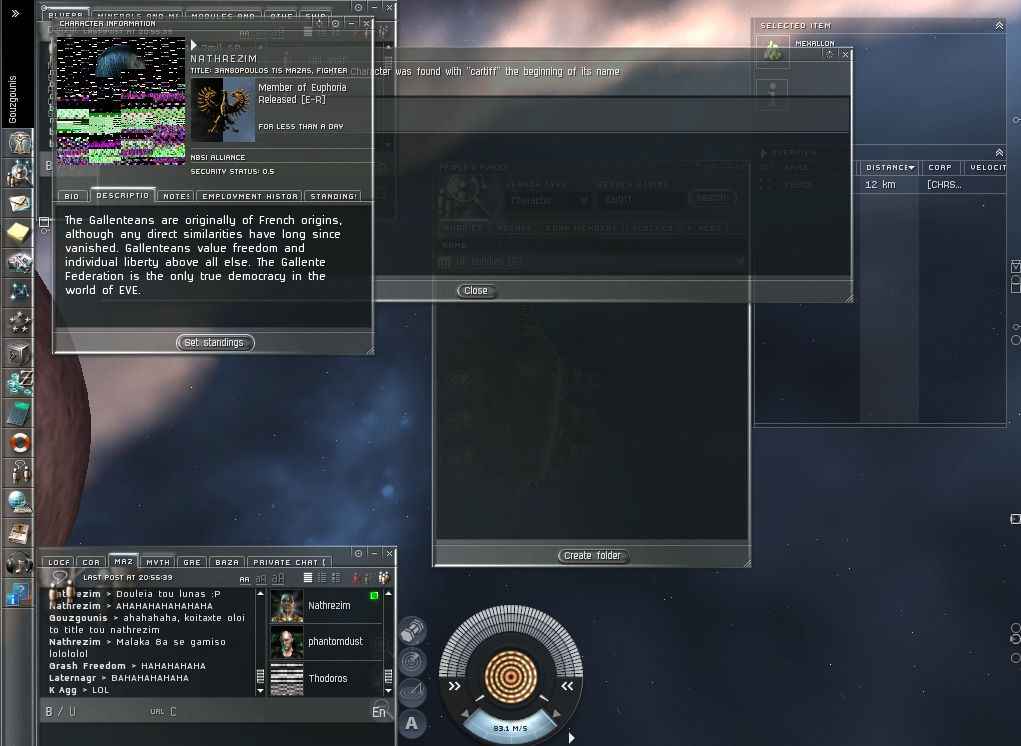This screenshot has width=1021, height=746.
Task: Choose compact member list view
Action: click(x=308, y=577)
